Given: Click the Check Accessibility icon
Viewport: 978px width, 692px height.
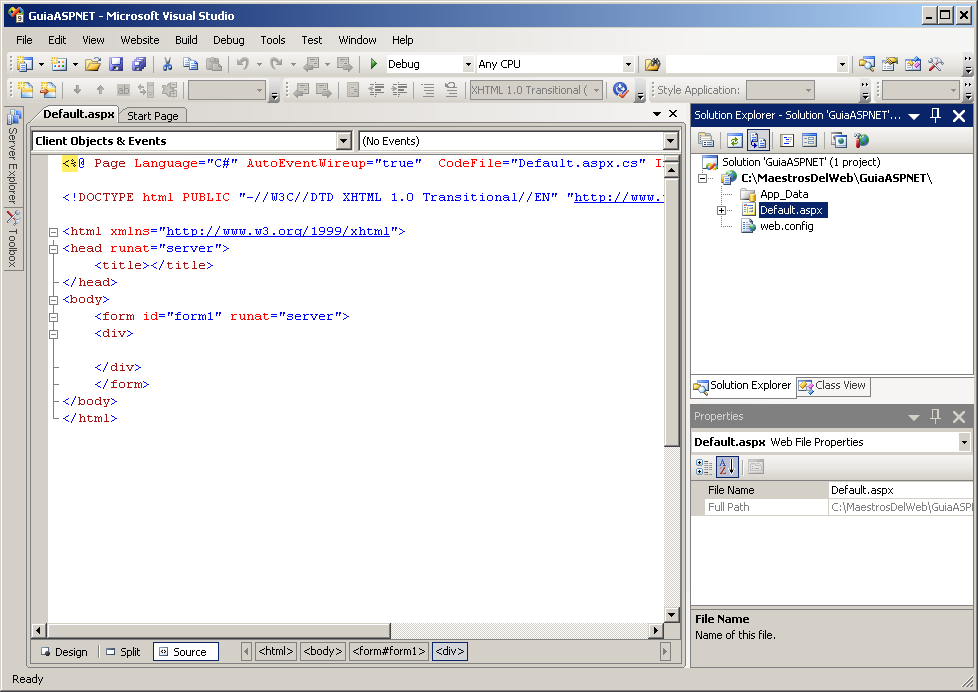Looking at the screenshot, I should click(620, 90).
